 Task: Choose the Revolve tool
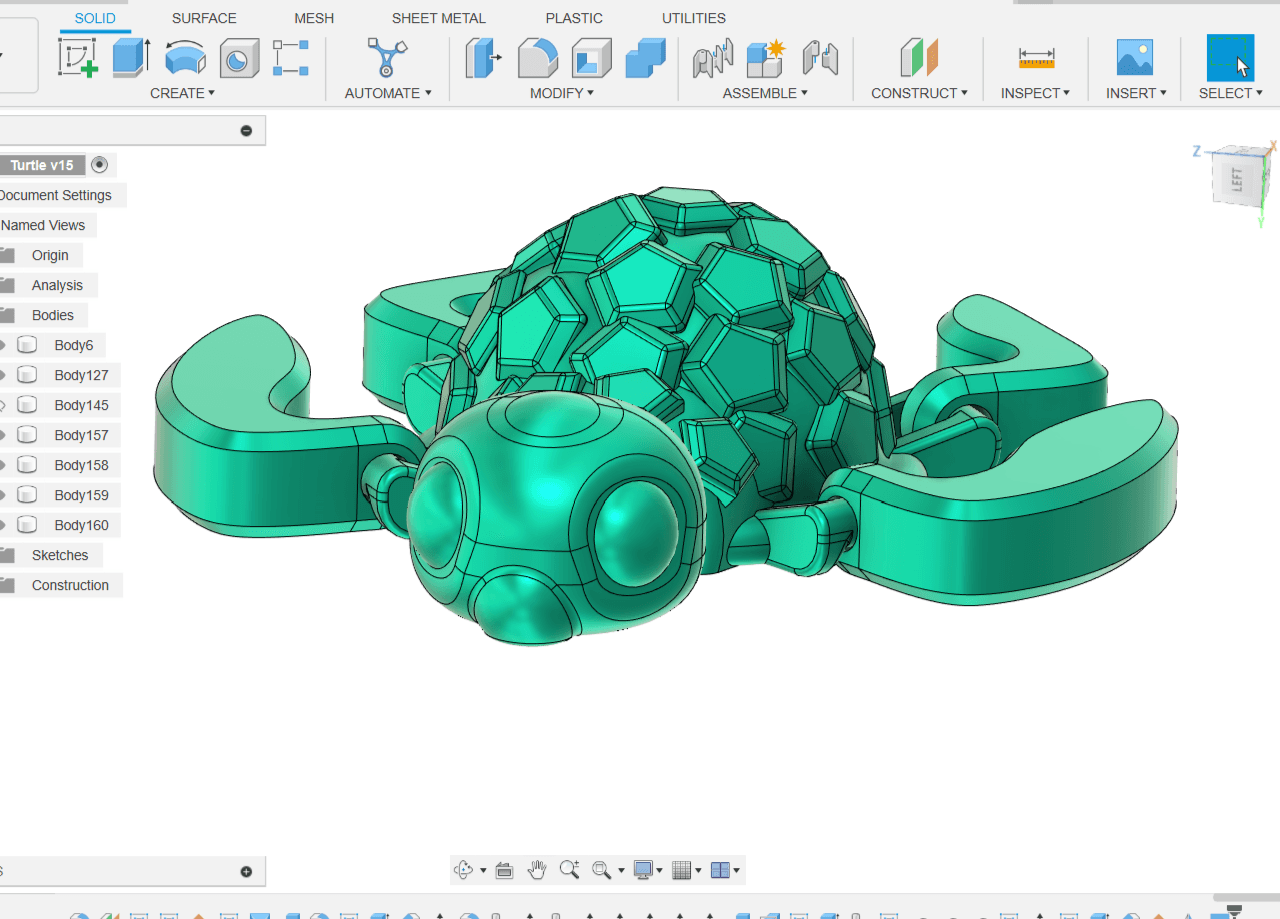pos(185,58)
